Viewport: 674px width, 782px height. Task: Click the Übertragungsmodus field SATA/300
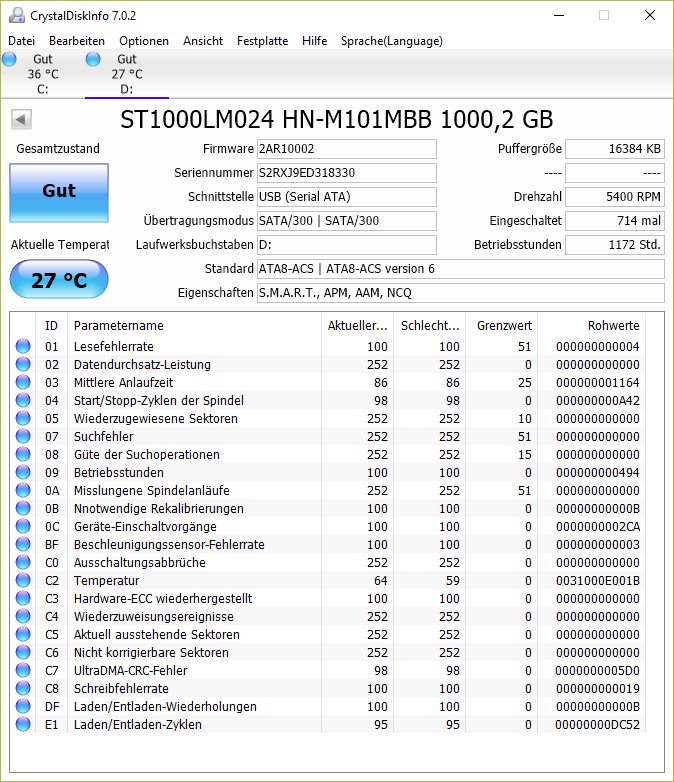click(347, 220)
